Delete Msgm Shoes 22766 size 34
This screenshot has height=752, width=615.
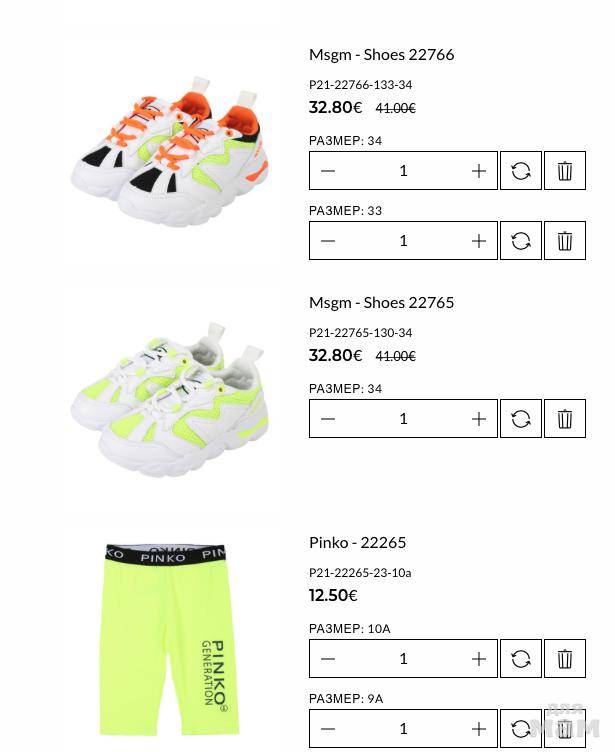(565, 171)
